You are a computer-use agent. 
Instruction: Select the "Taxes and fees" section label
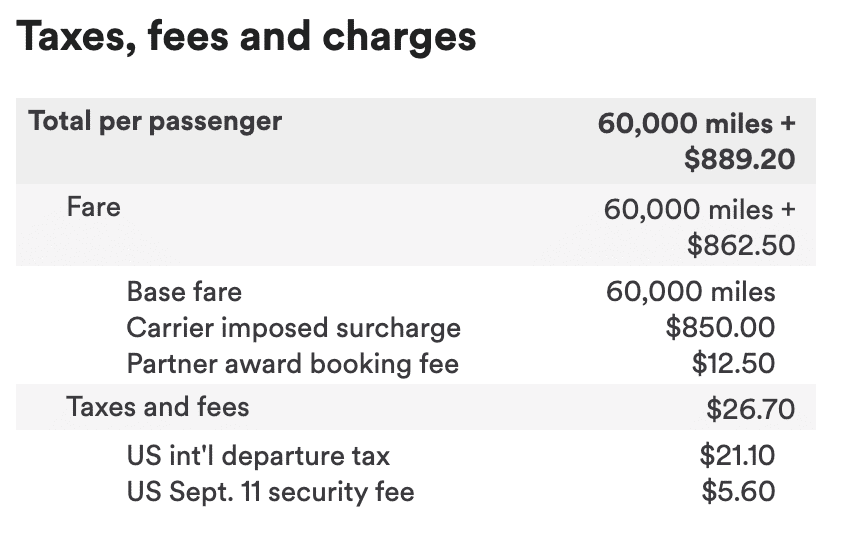click(x=158, y=406)
